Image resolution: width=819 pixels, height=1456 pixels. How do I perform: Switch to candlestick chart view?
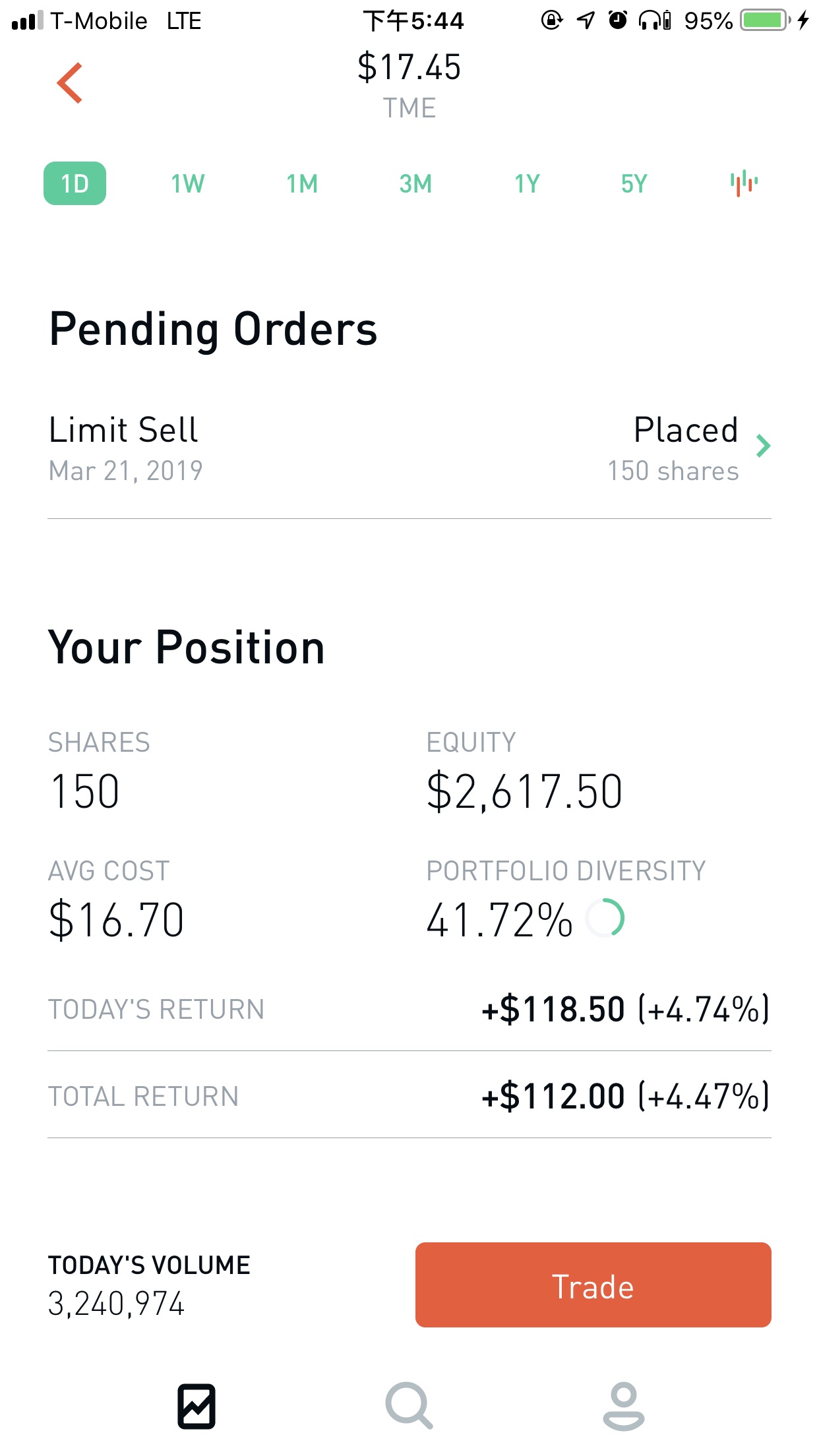743,183
